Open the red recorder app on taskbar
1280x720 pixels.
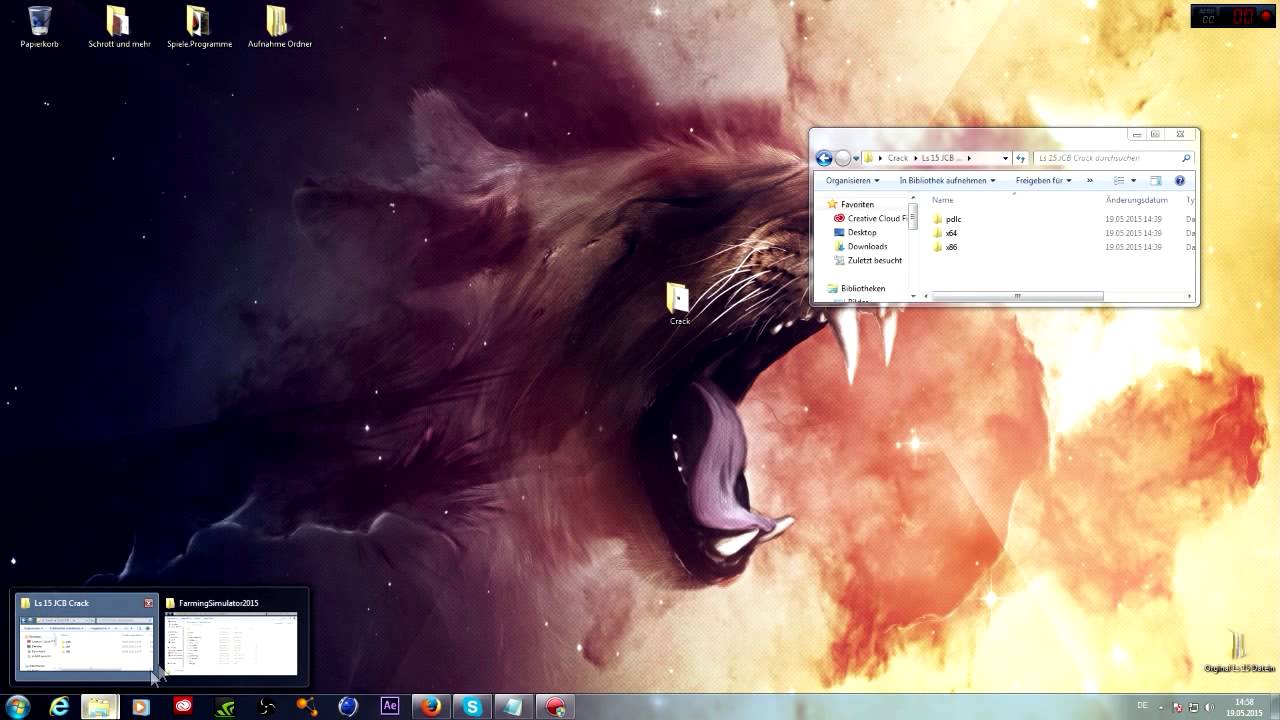tap(555, 706)
